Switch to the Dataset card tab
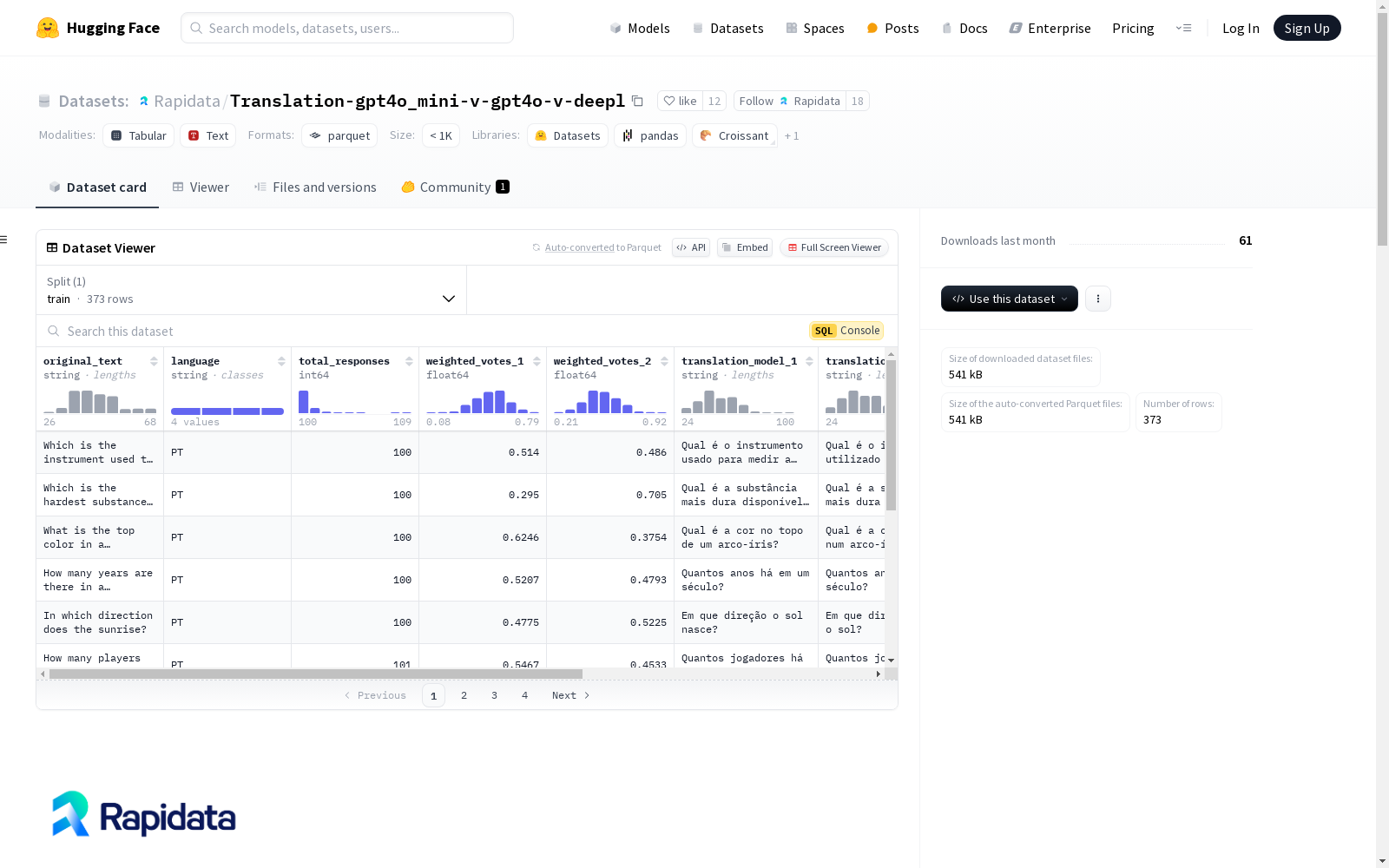 pyautogui.click(x=97, y=187)
